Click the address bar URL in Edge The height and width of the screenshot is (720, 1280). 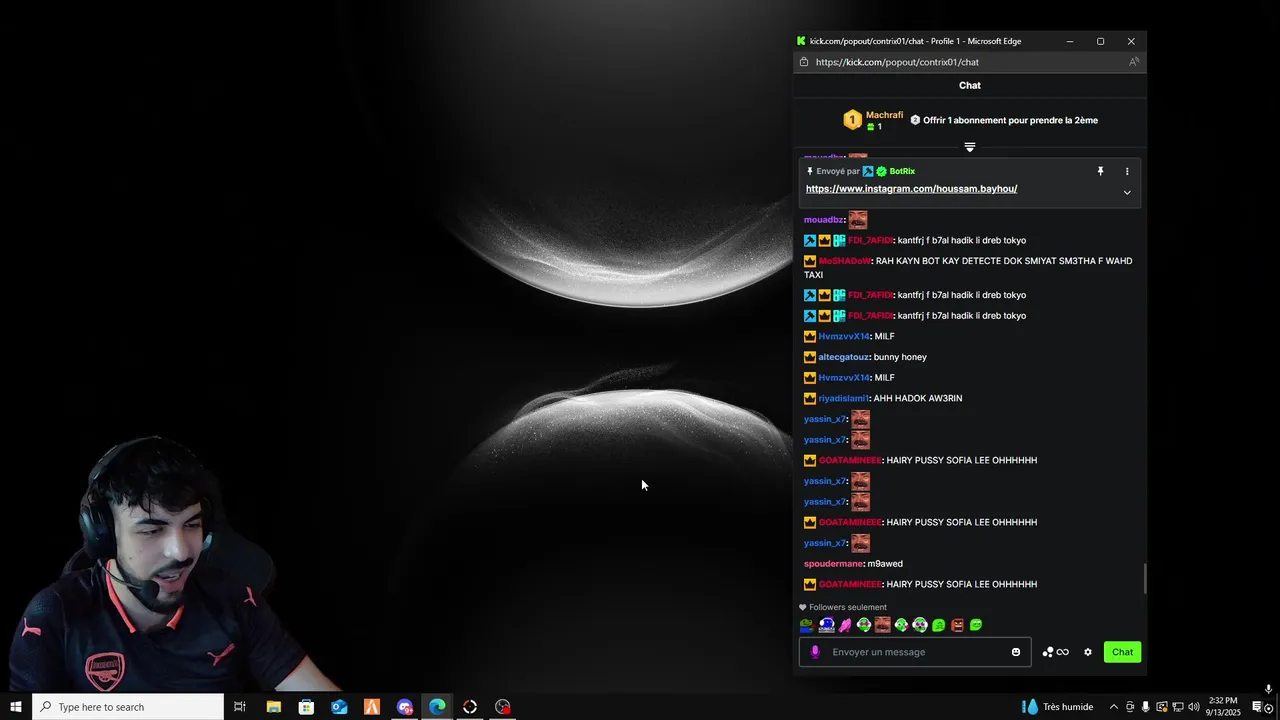pyautogui.click(x=897, y=62)
